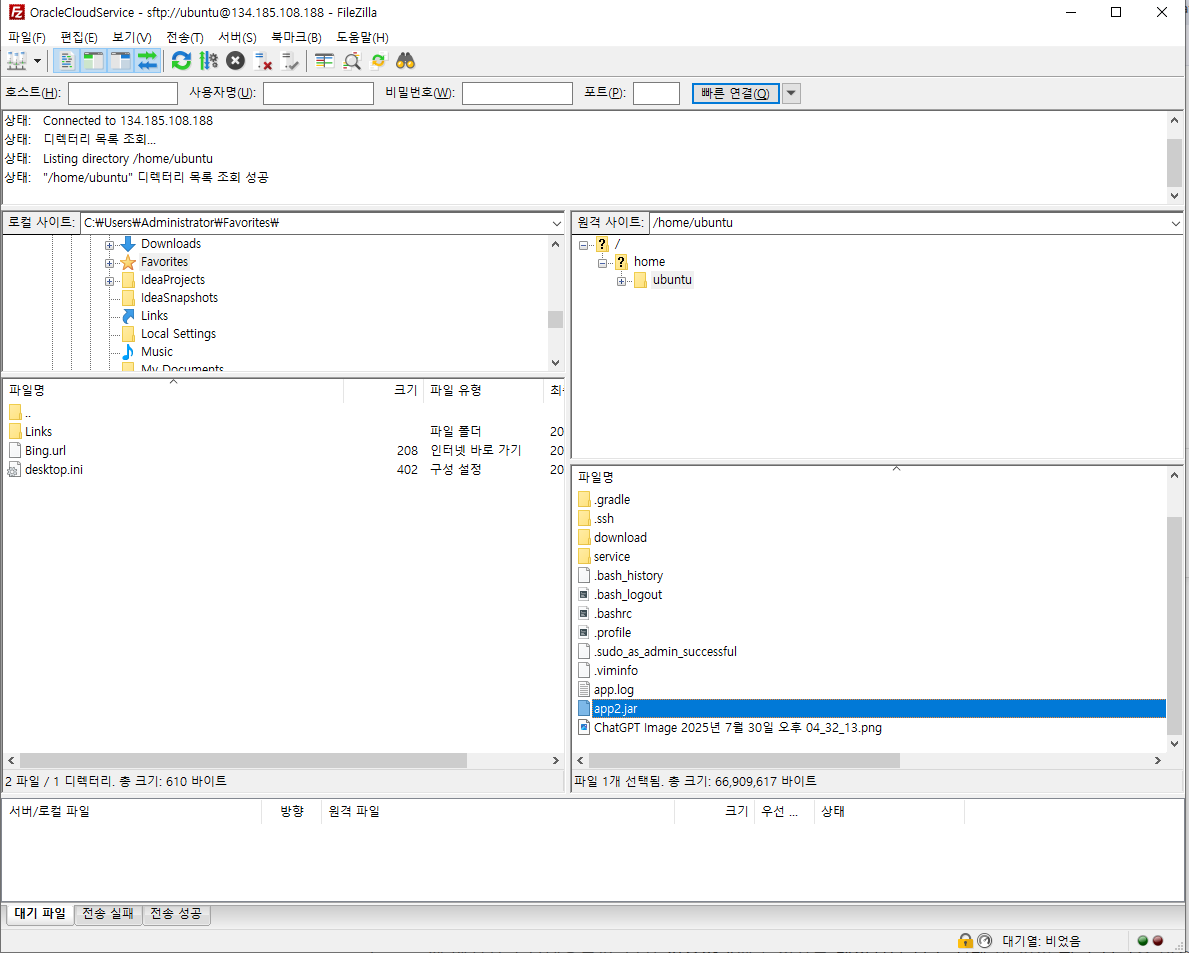This screenshot has height=953, width=1189.
Task: Toggle local directory tree display
Action: (x=93, y=61)
